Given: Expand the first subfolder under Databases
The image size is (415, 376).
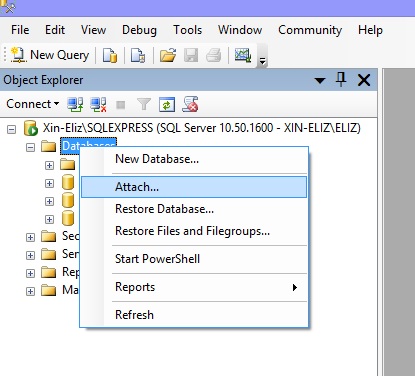Looking at the screenshot, I should tap(49, 165).
